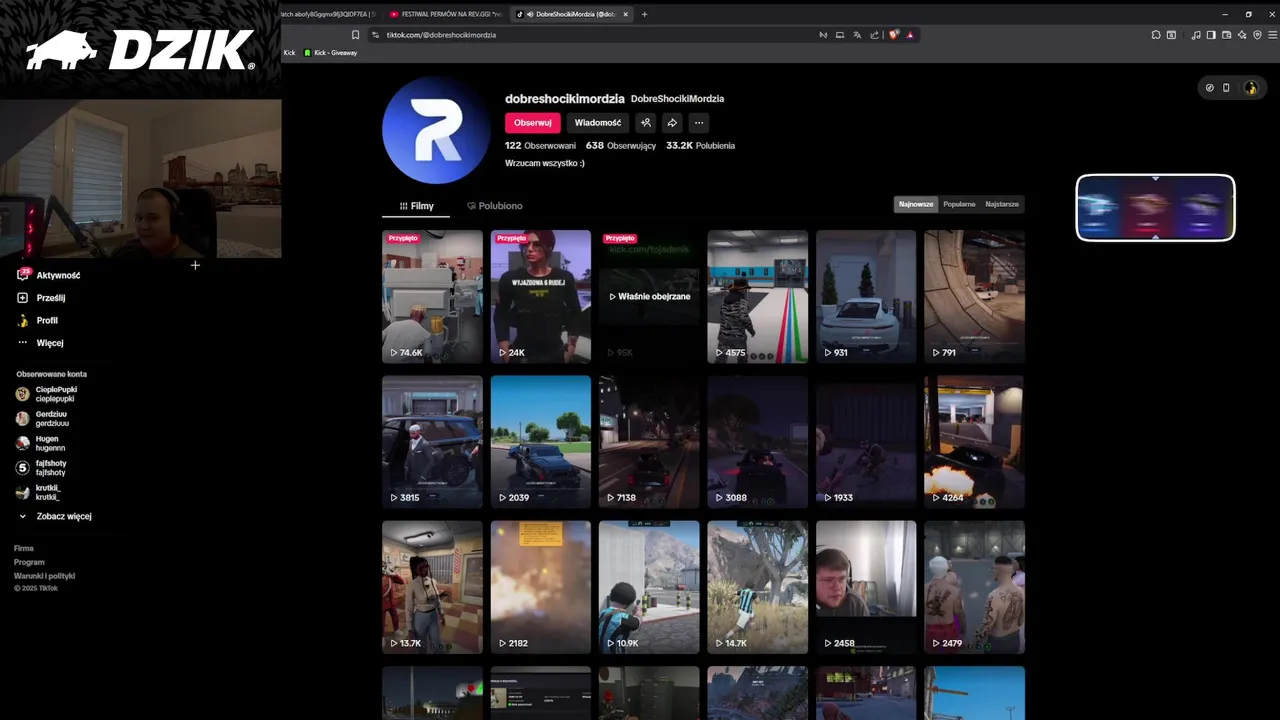Click the site settings icon before URL
Viewport: 1280px width, 720px height.
click(x=375, y=35)
